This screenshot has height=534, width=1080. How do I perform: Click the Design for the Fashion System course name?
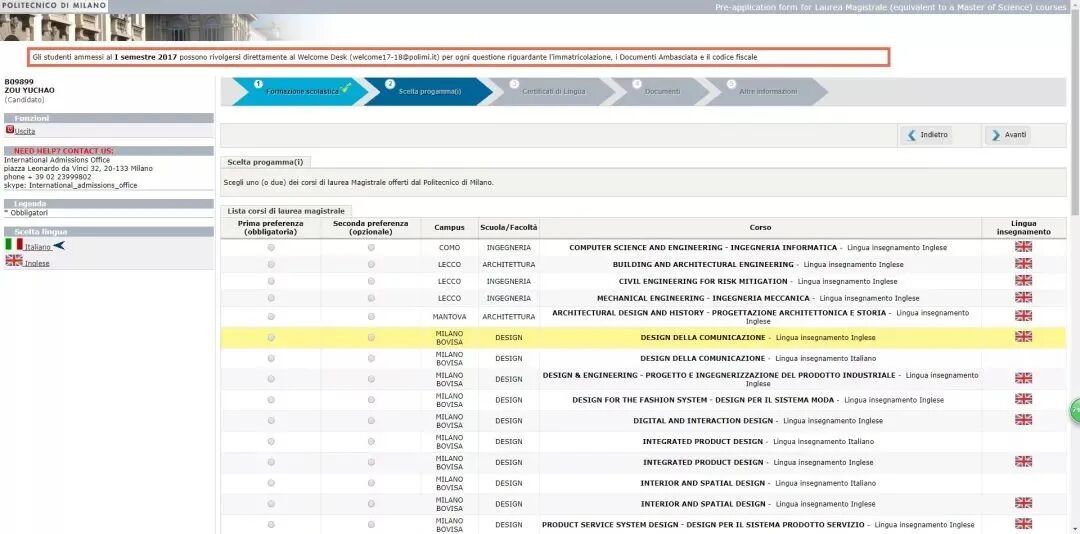[705, 400]
